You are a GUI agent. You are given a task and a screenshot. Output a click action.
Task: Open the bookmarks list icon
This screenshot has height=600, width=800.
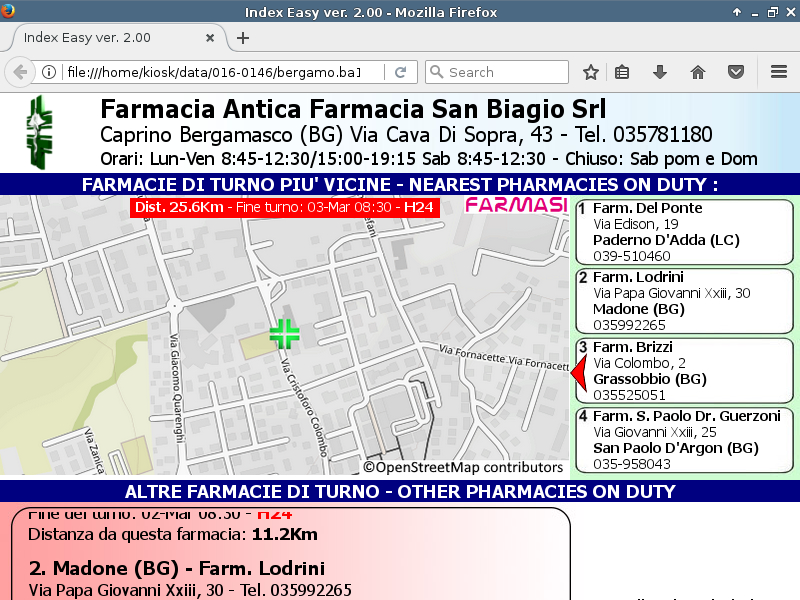point(622,72)
